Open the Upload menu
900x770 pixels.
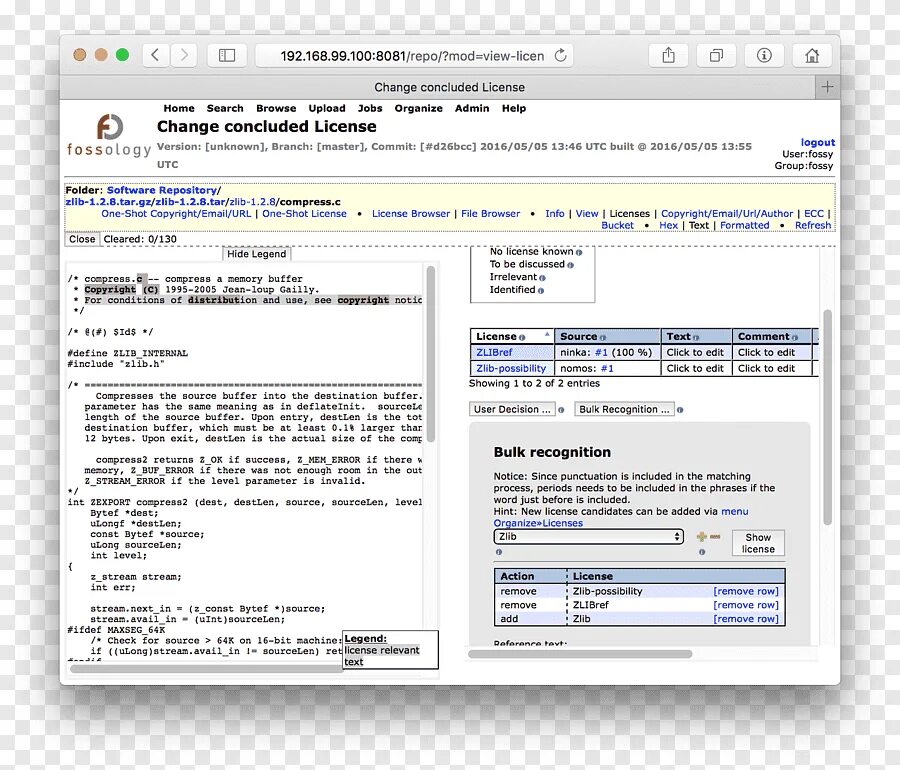(x=327, y=108)
